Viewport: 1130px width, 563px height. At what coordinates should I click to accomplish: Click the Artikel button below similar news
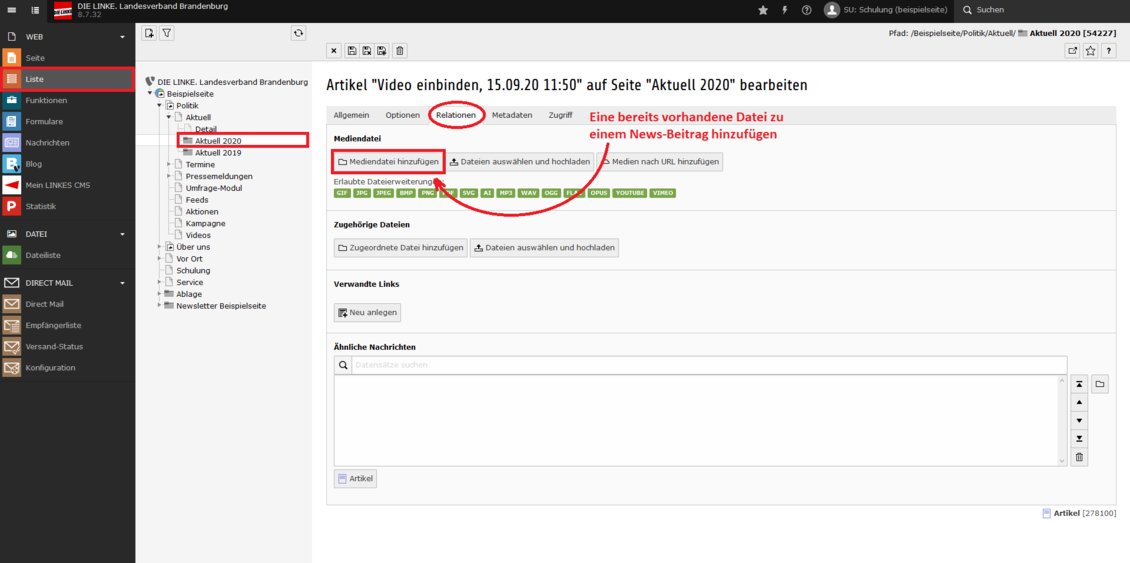point(355,479)
